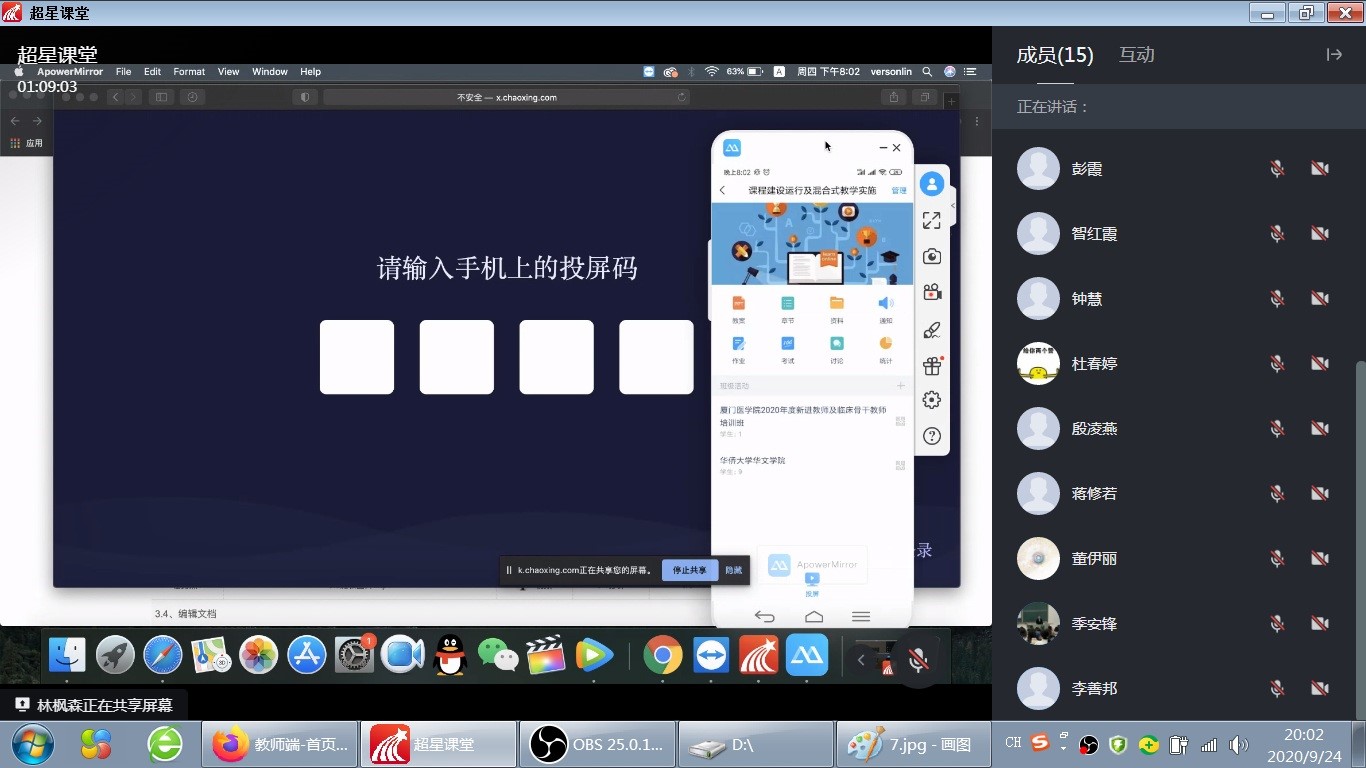Tap the 教案 icon on the phone screen

[739, 303]
